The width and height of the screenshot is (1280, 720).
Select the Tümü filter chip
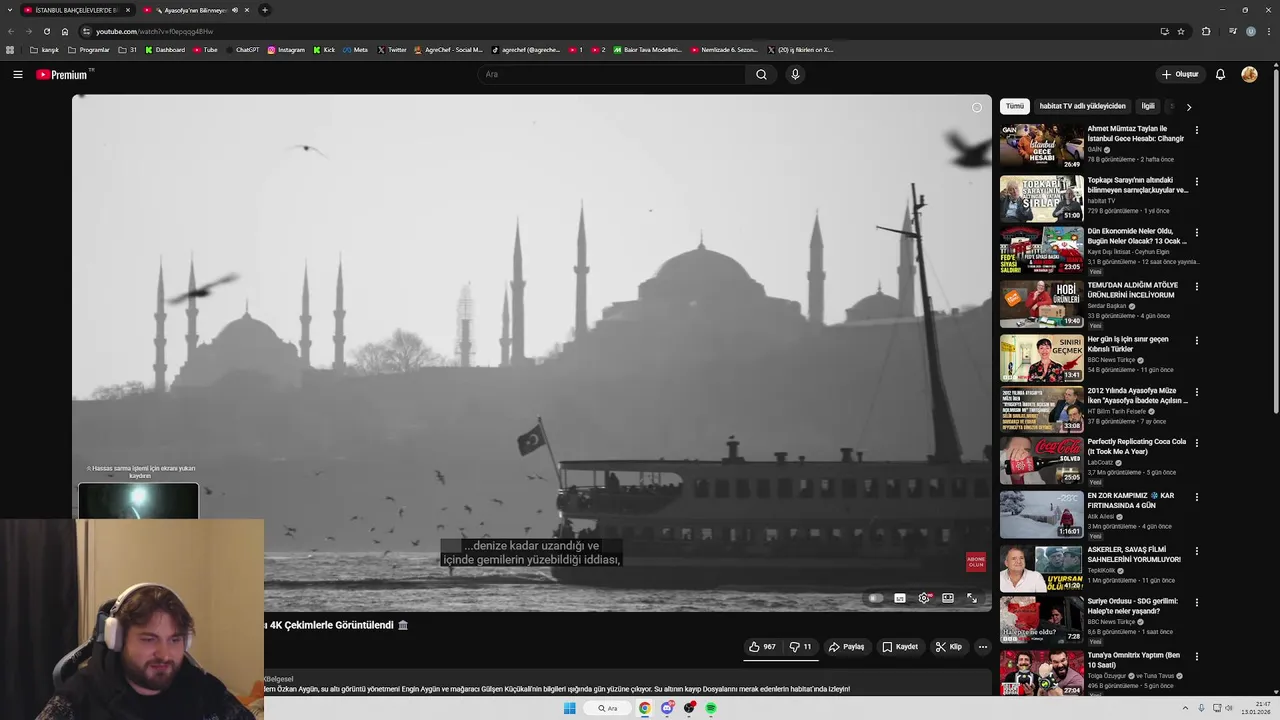pyautogui.click(x=1015, y=106)
